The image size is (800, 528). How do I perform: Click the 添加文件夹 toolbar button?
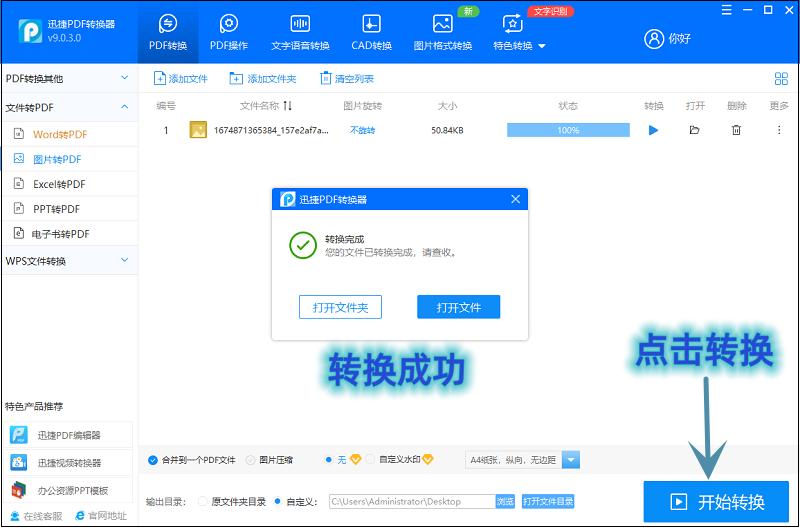(x=263, y=79)
